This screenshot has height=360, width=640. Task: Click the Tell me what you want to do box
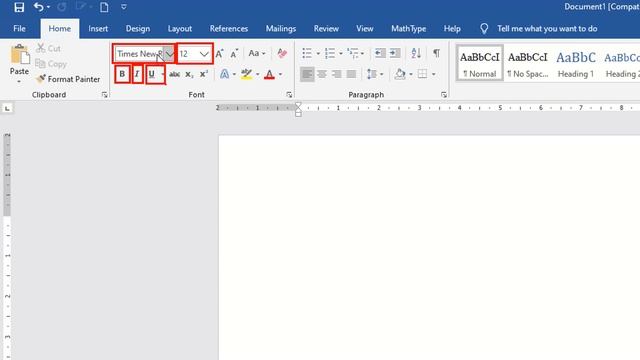tap(547, 29)
